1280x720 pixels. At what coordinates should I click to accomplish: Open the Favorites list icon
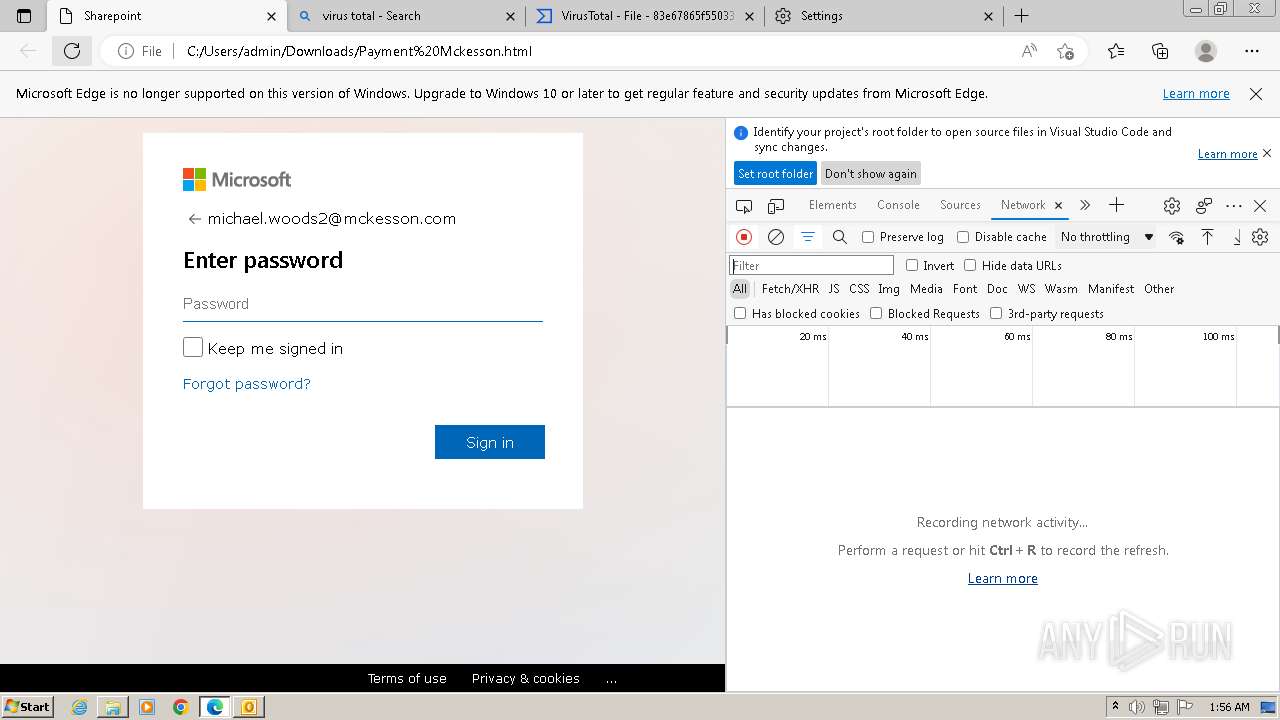click(1116, 51)
